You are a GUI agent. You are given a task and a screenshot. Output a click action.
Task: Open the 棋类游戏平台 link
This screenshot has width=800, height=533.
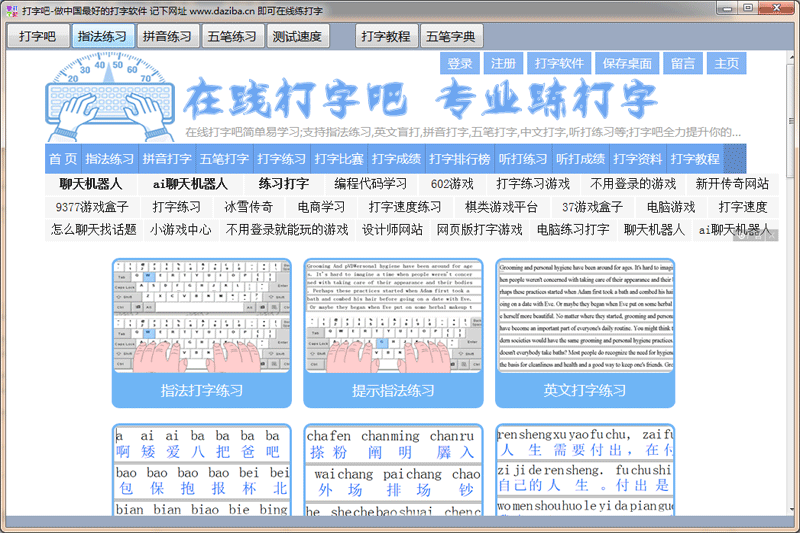click(501, 207)
